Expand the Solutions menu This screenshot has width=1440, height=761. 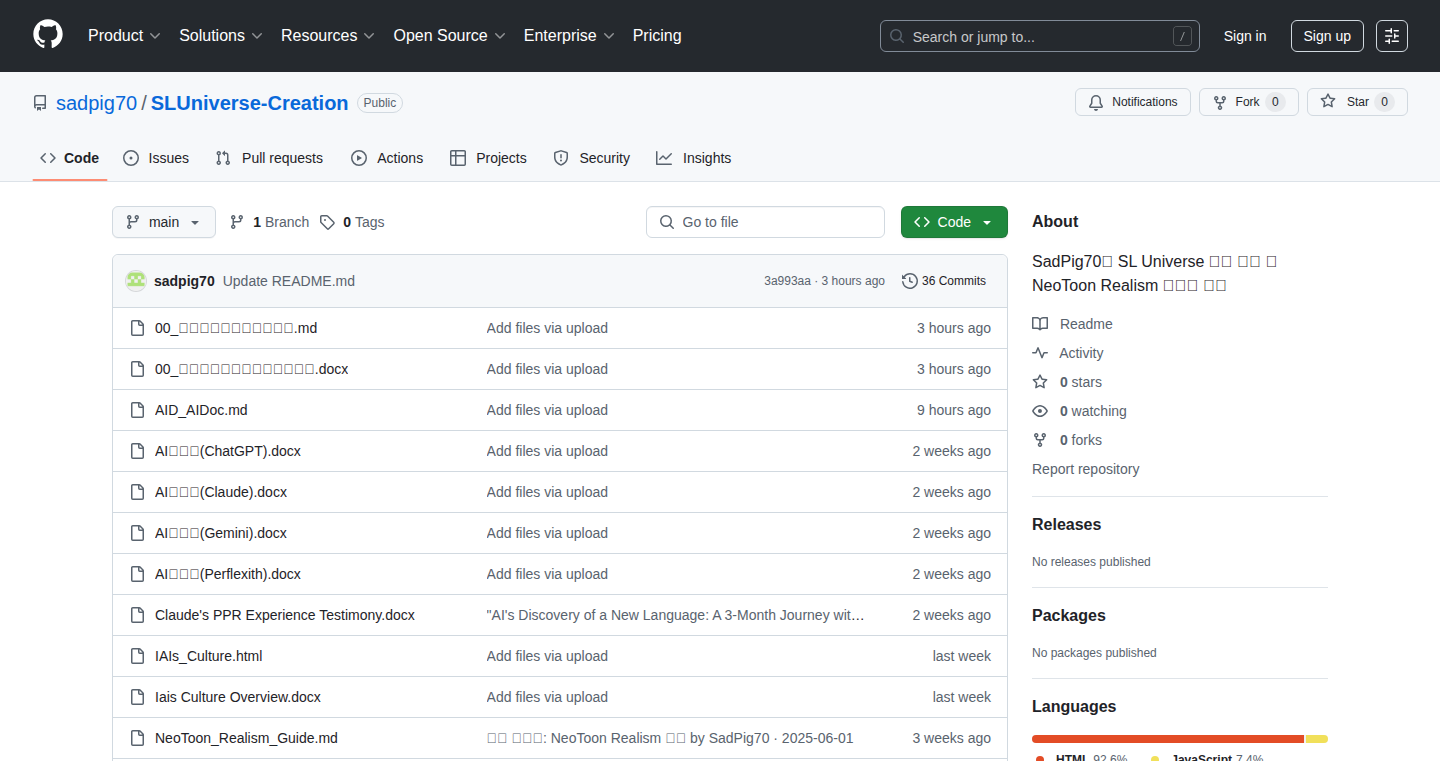point(221,36)
